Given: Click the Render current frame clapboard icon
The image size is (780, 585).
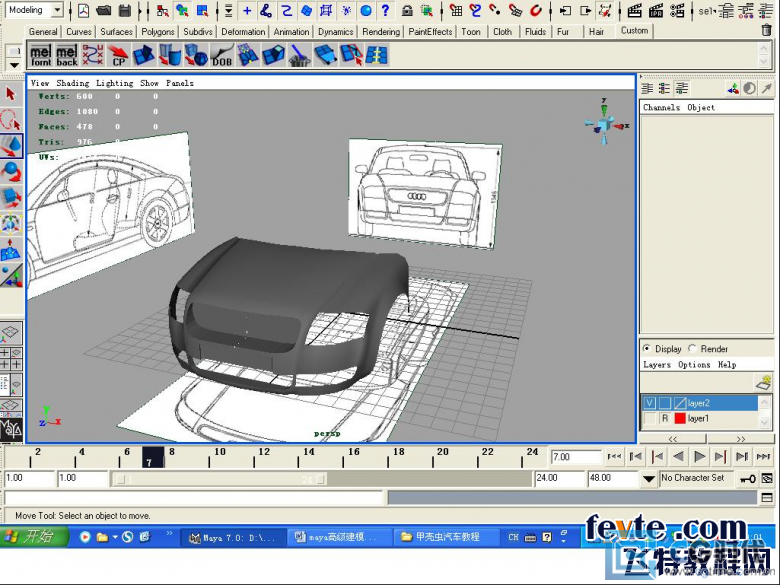Looking at the screenshot, I should (x=634, y=10).
